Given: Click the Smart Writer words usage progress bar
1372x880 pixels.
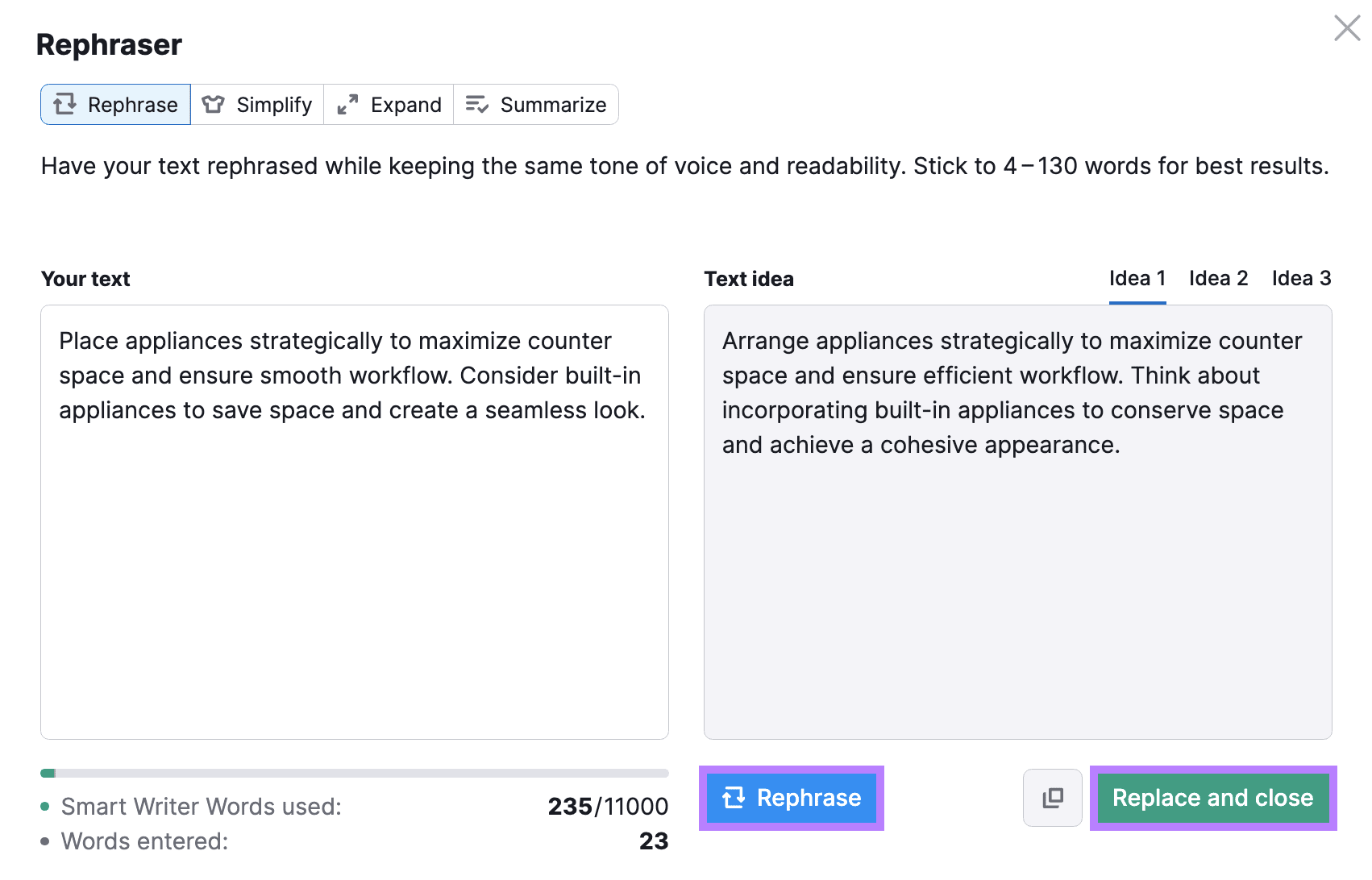Looking at the screenshot, I should click(355, 774).
